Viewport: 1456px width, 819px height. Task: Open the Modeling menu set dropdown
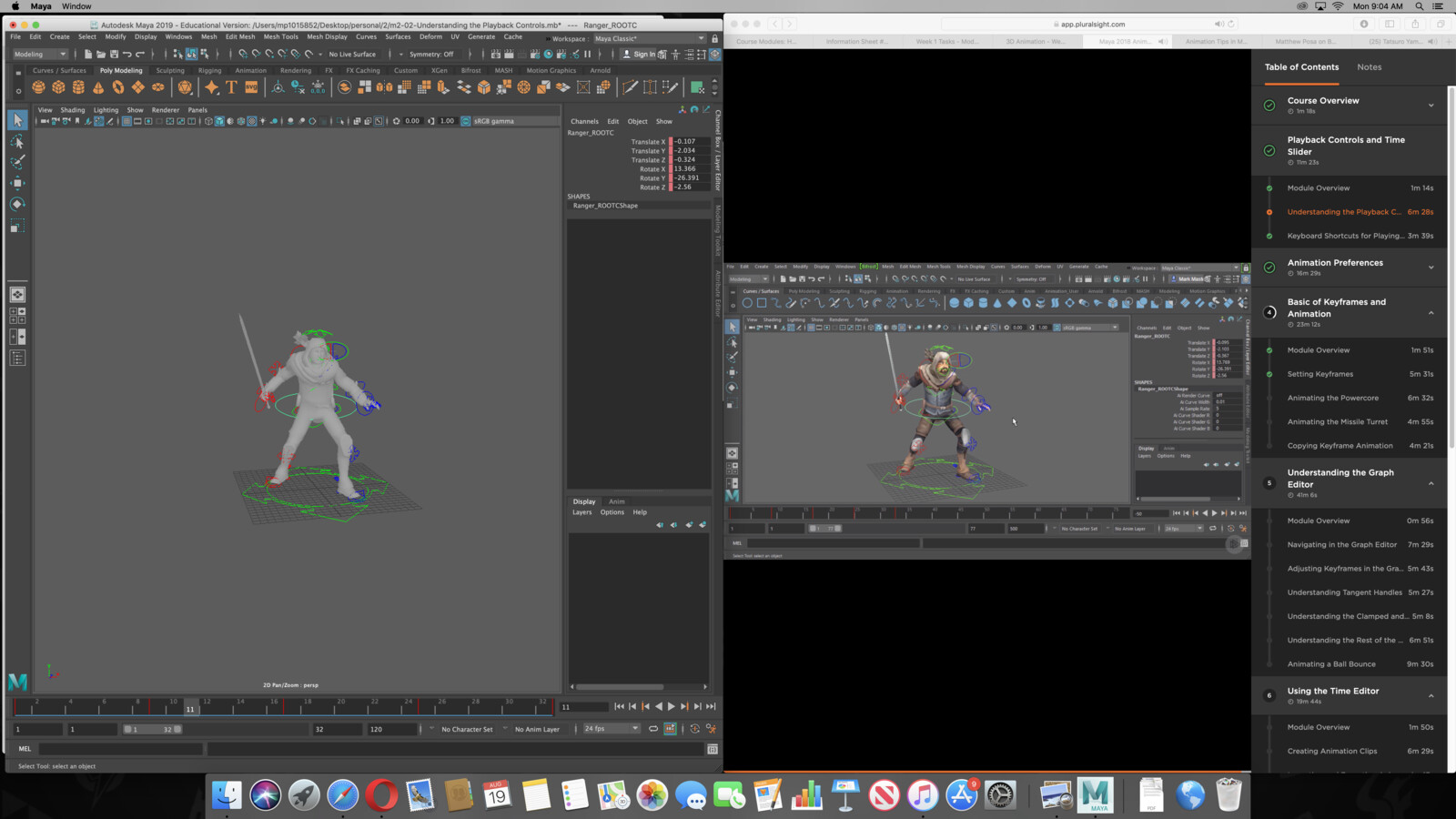click(40, 54)
